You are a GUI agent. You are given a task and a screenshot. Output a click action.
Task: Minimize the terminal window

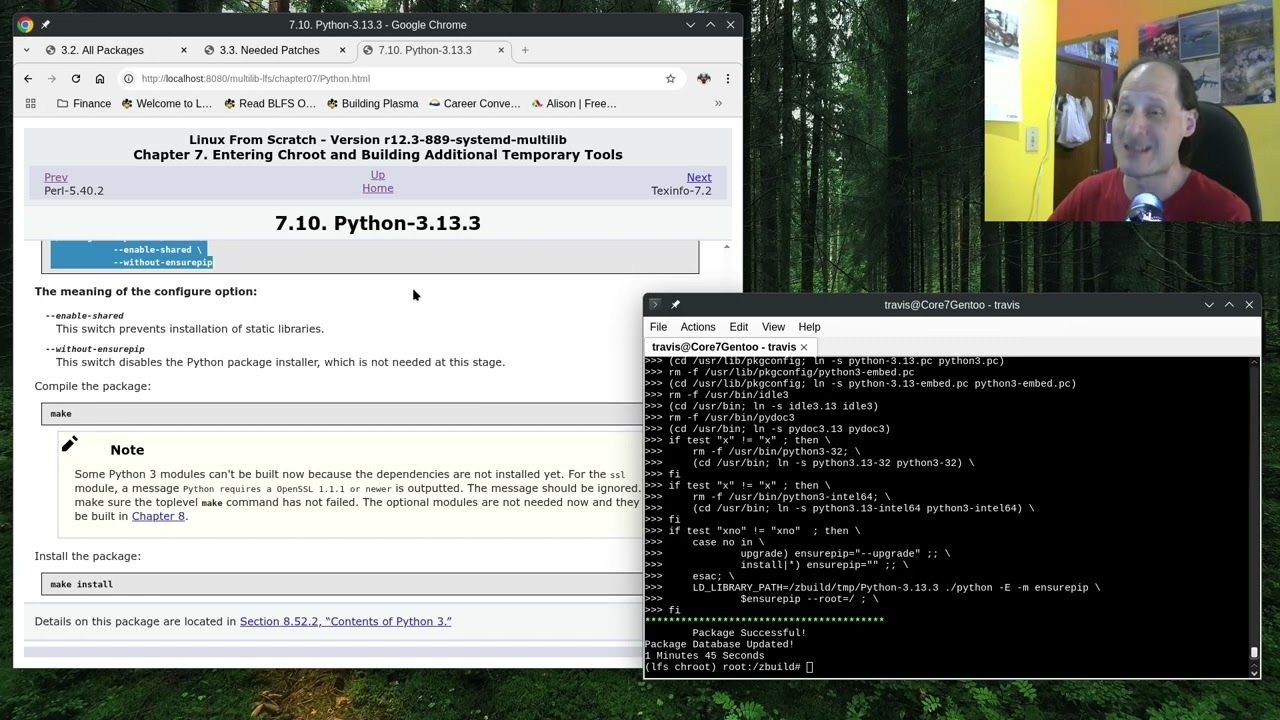click(x=1209, y=305)
